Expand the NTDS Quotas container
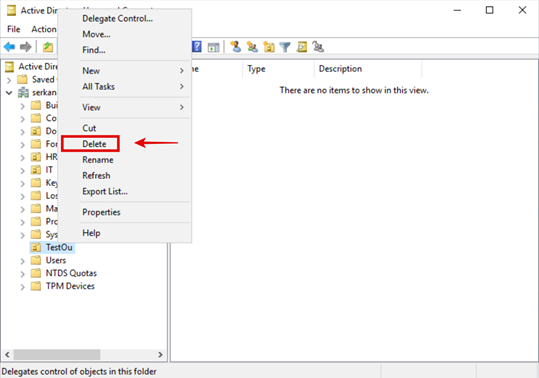The height and width of the screenshot is (378, 539). click(23, 274)
